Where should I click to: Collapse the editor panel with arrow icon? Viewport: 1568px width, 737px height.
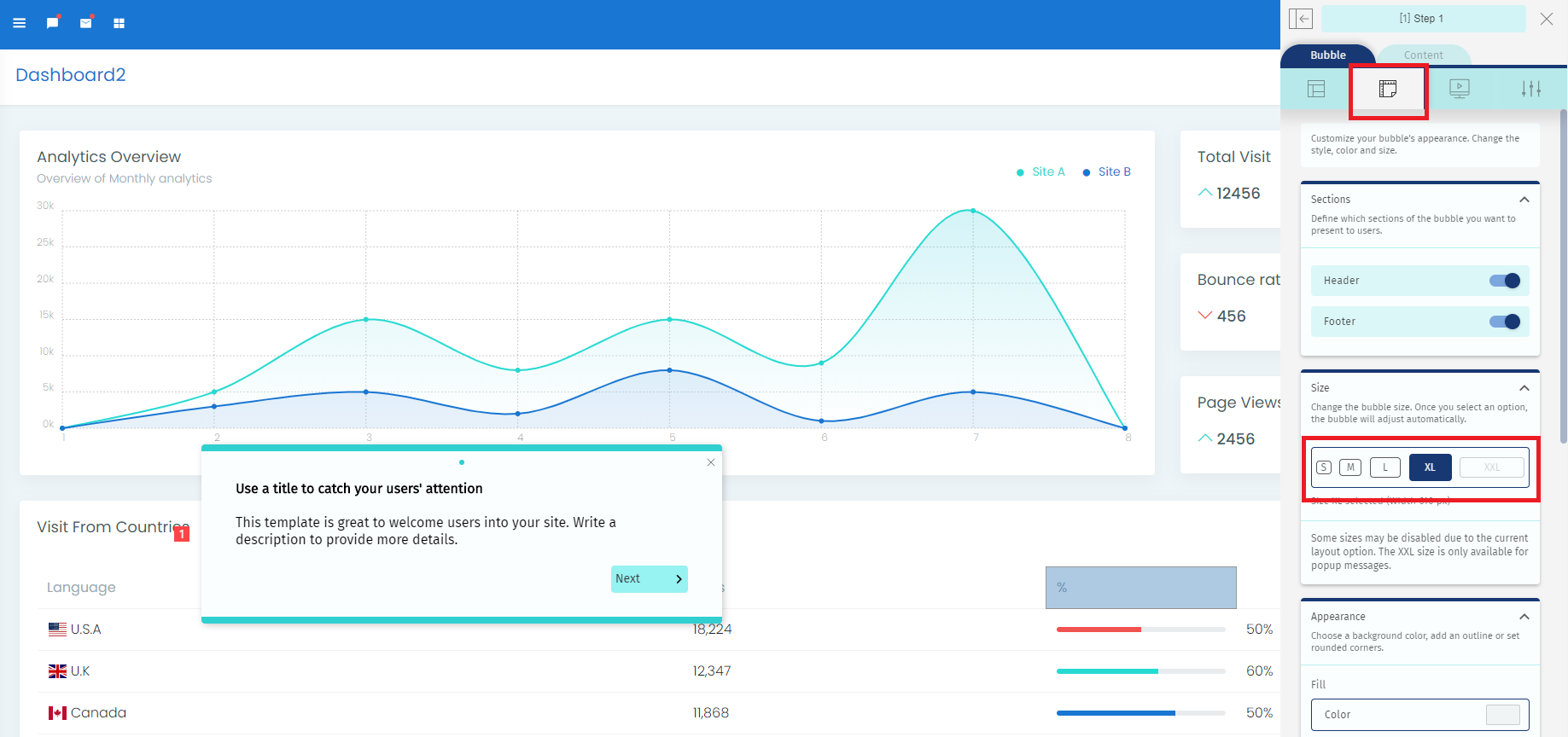click(1301, 19)
